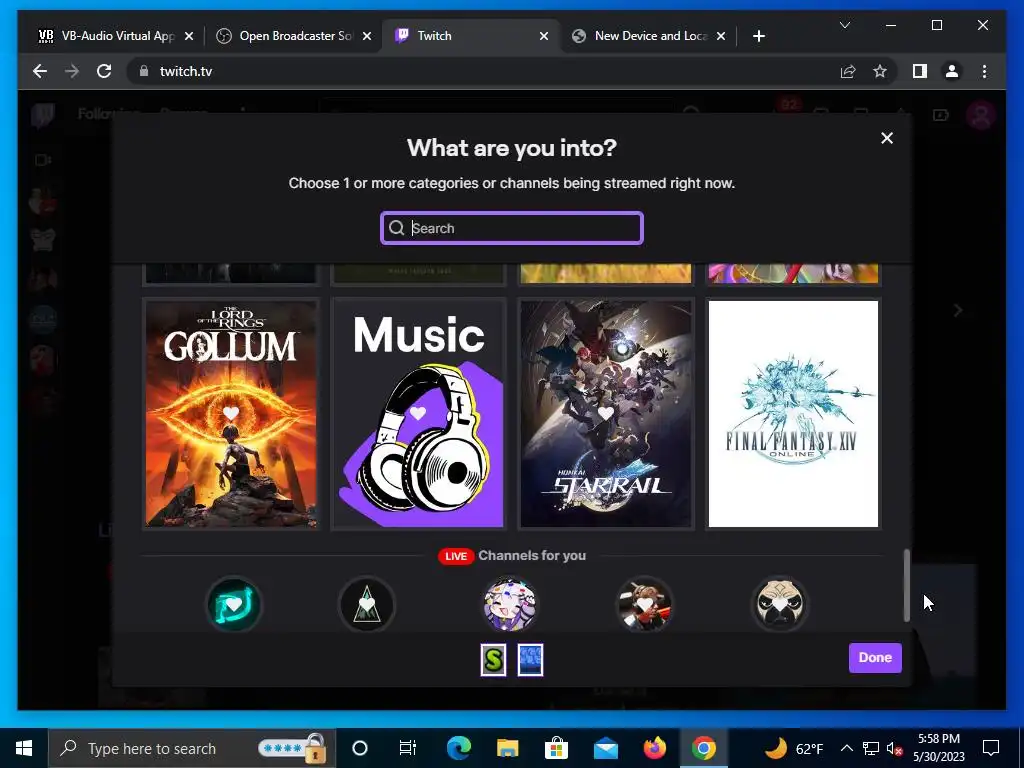Close the Twitch browser tab
Screen dimensions: 1024x768
544,37
